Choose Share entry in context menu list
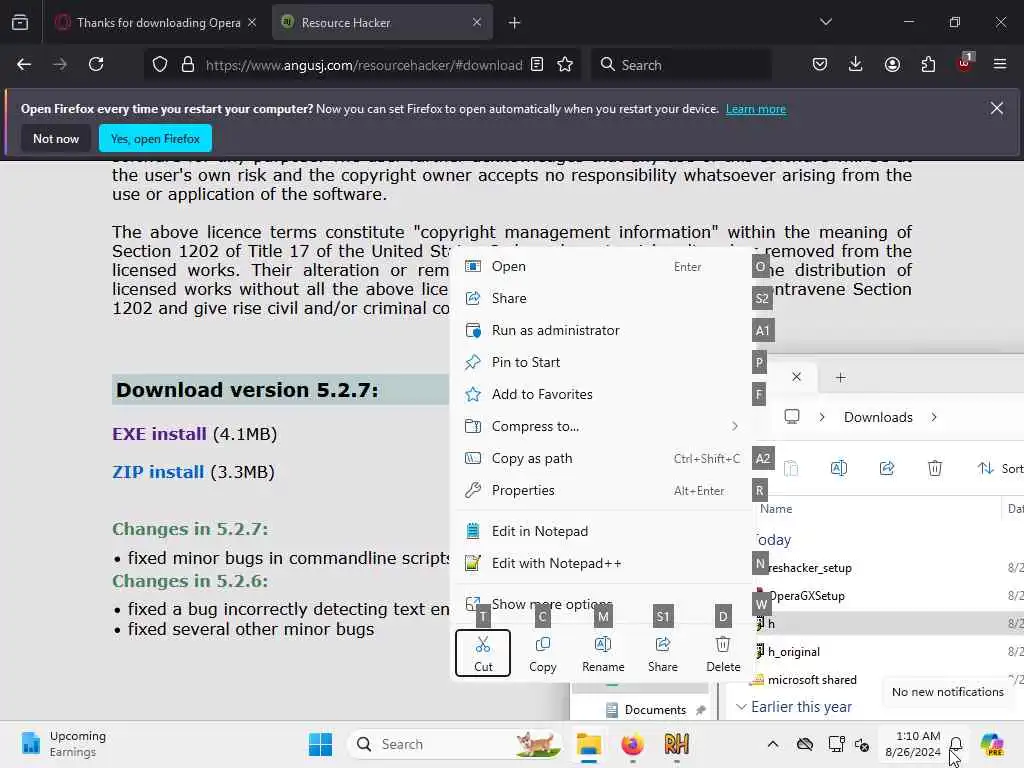 click(603, 298)
